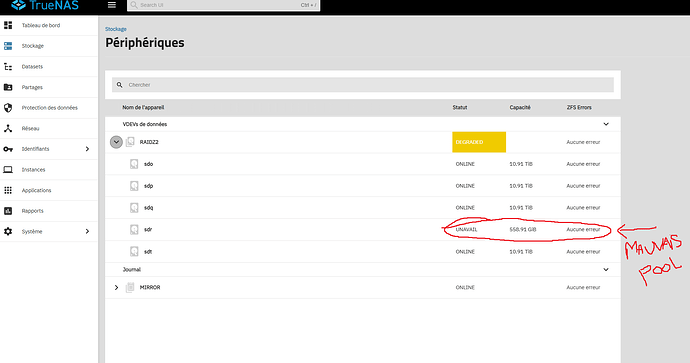Collapse the VDEVs de données section
The width and height of the screenshot is (690, 363).
606,124
